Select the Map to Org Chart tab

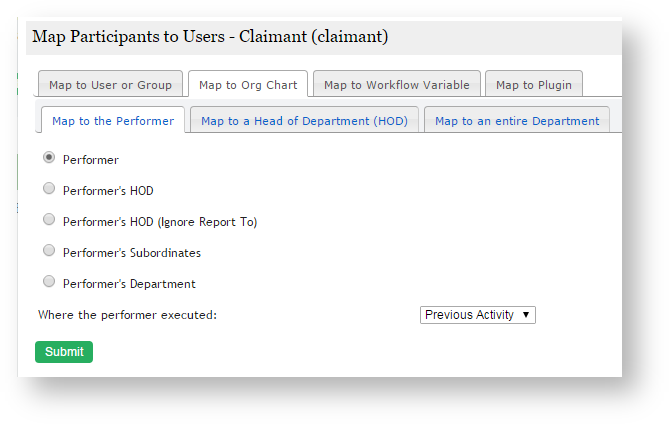(x=248, y=85)
